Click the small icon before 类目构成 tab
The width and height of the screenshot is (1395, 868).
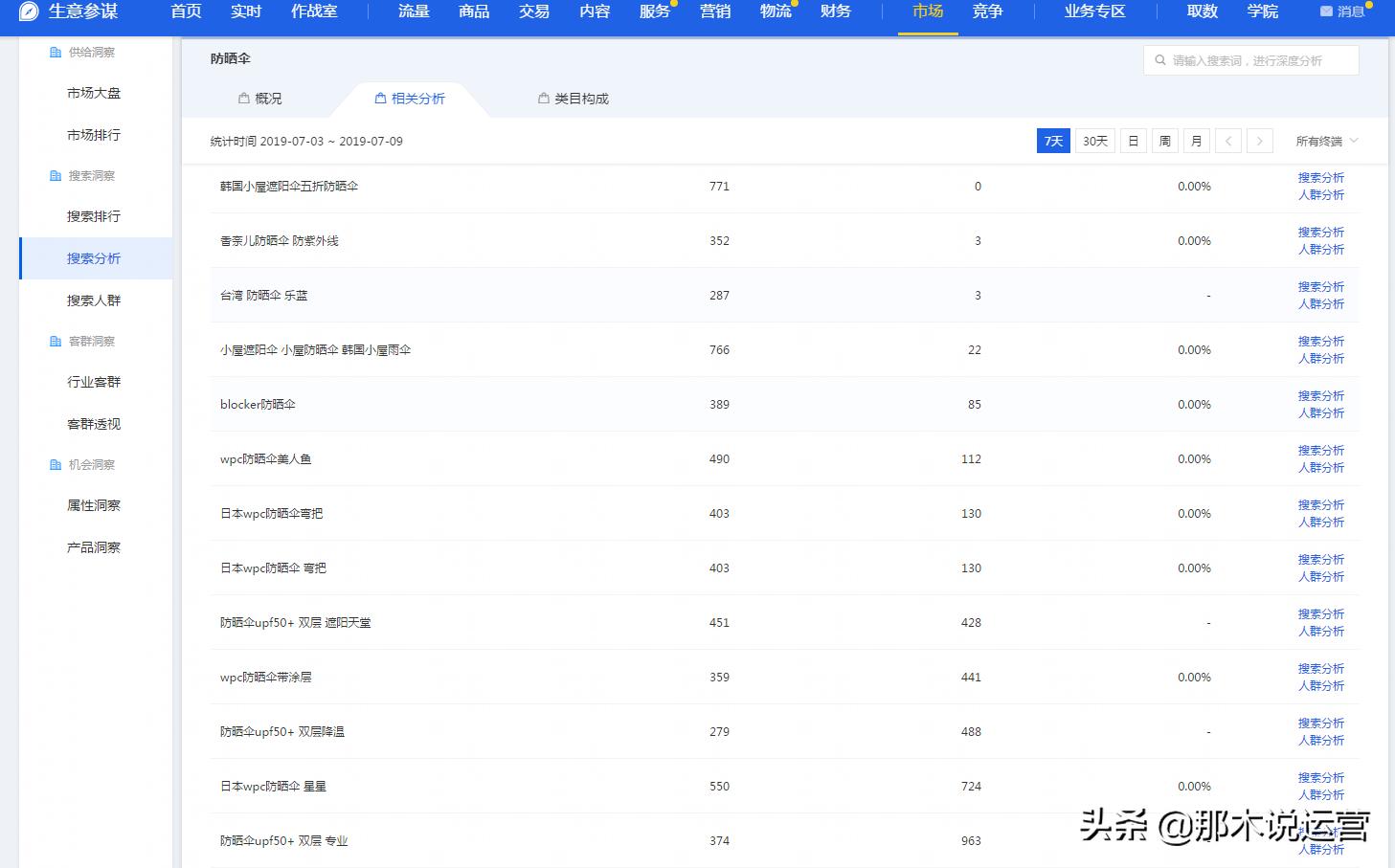(x=543, y=97)
